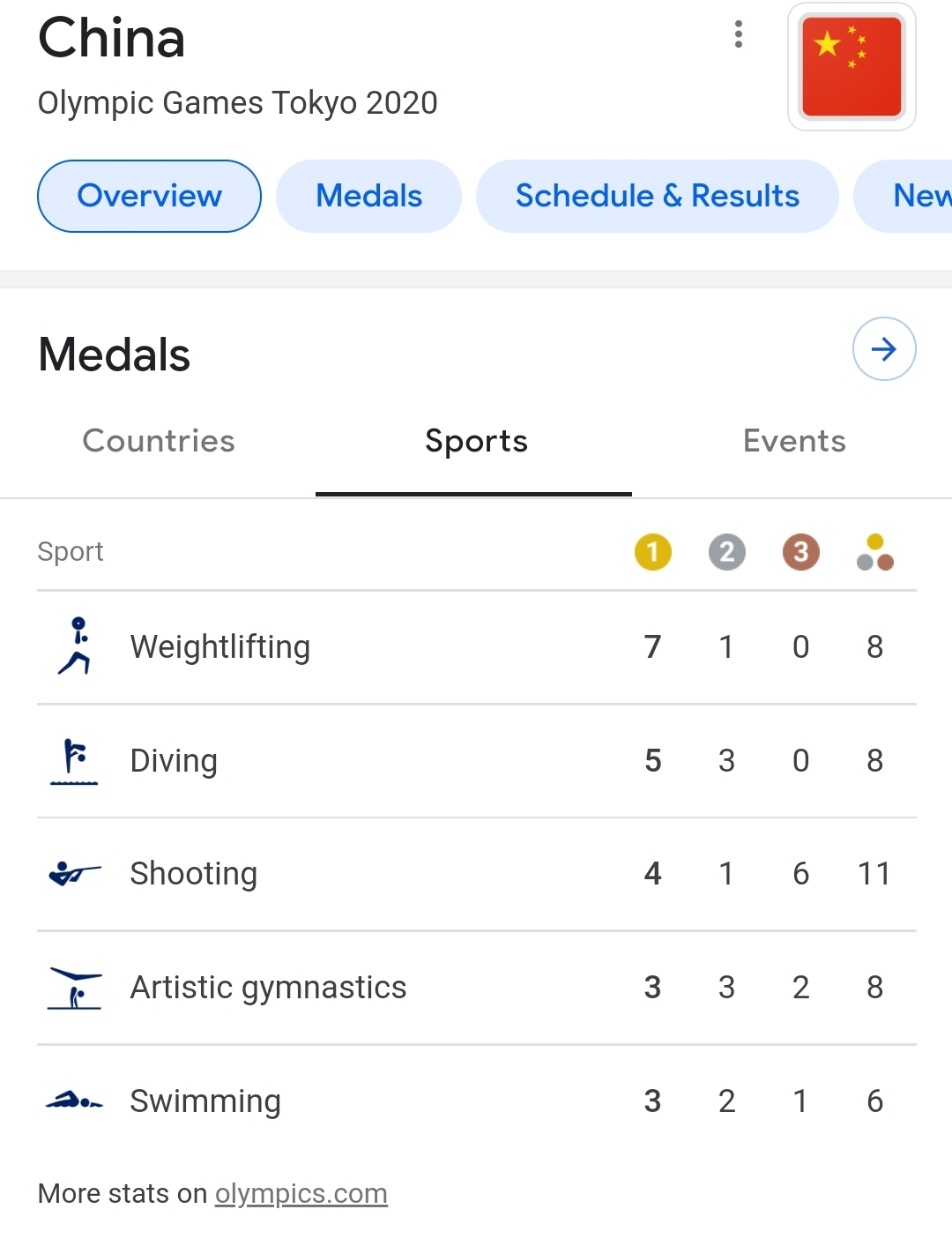
Task: Select the Weightlifting row label
Action: 220,647
